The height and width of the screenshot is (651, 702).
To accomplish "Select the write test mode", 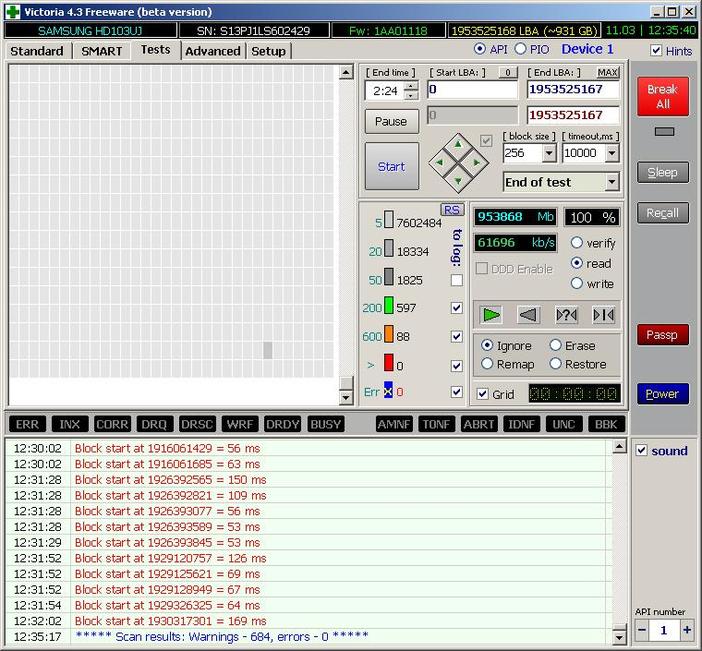I will pyautogui.click(x=577, y=283).
